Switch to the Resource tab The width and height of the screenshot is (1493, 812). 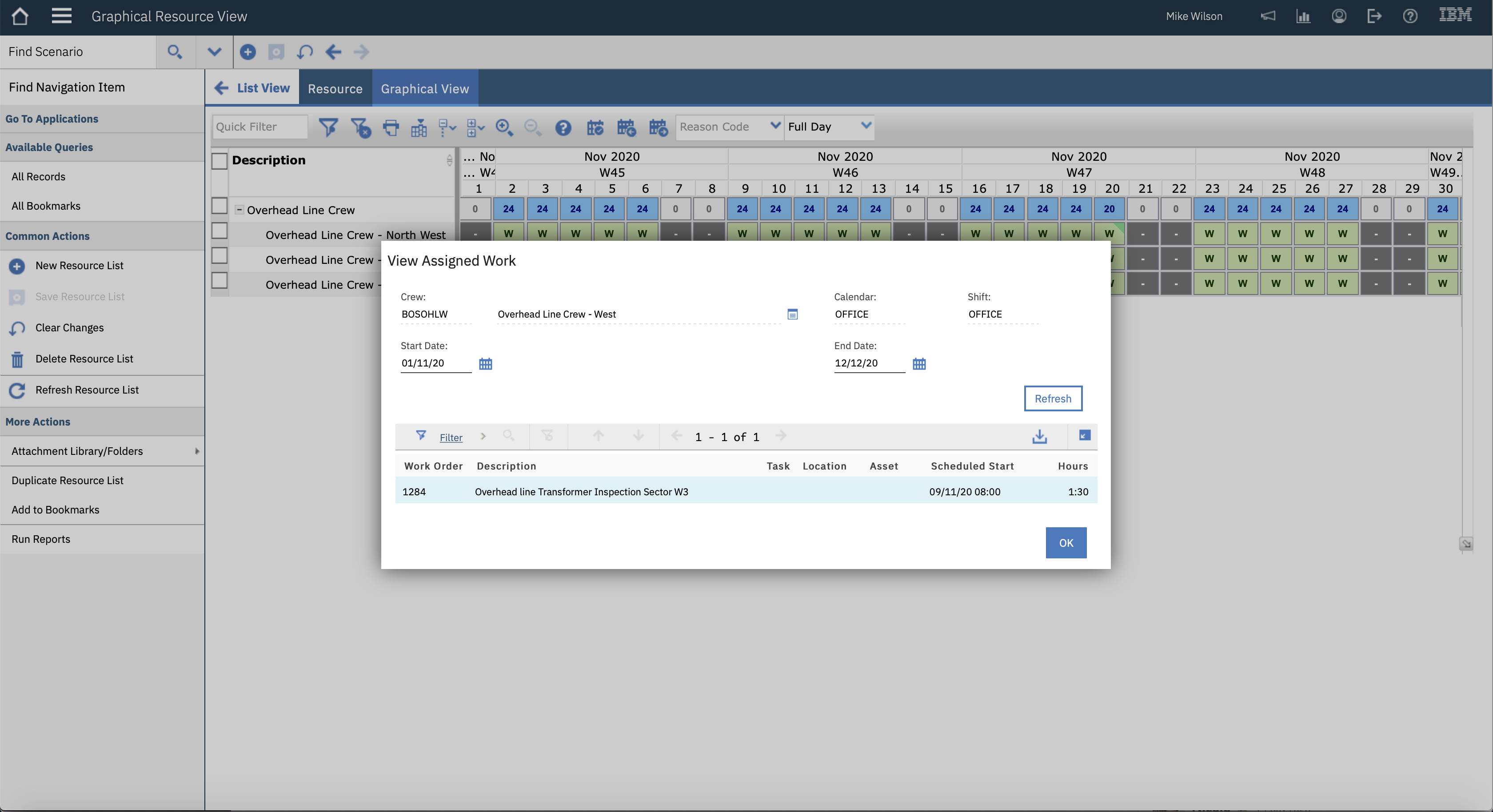[x=335, y=89]
